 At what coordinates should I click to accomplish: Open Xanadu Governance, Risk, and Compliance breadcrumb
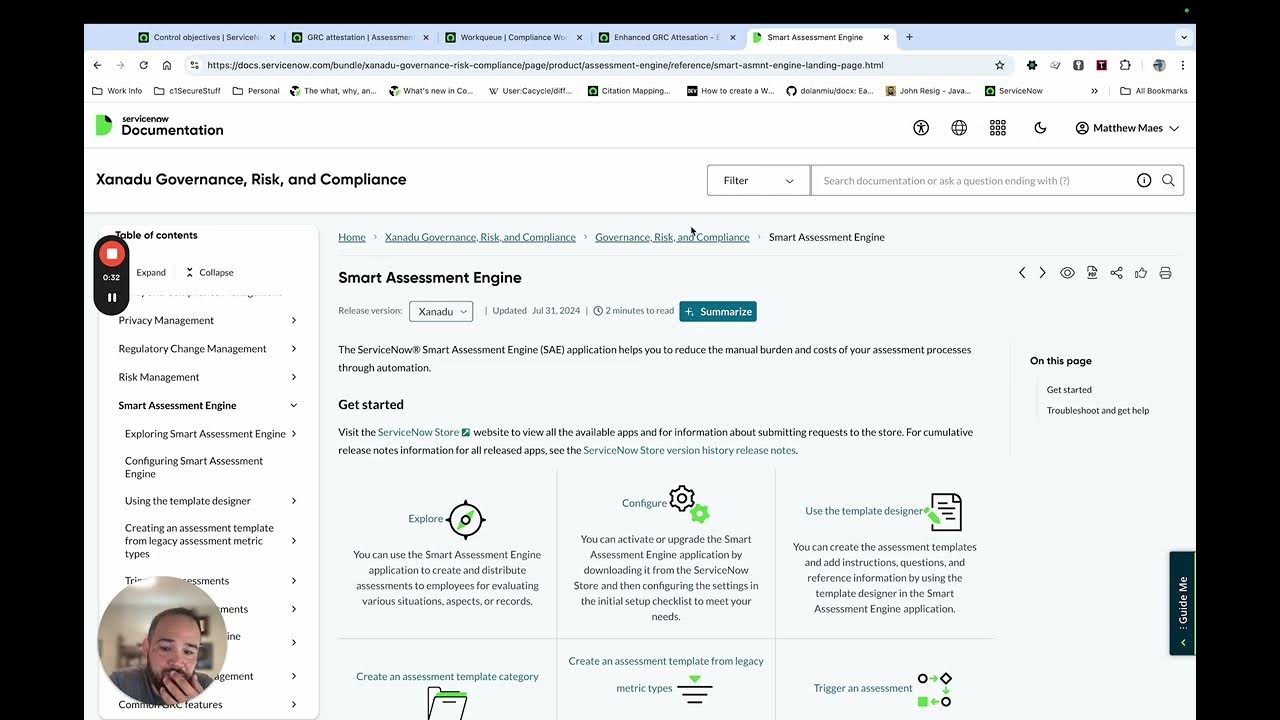coord(480,237)
